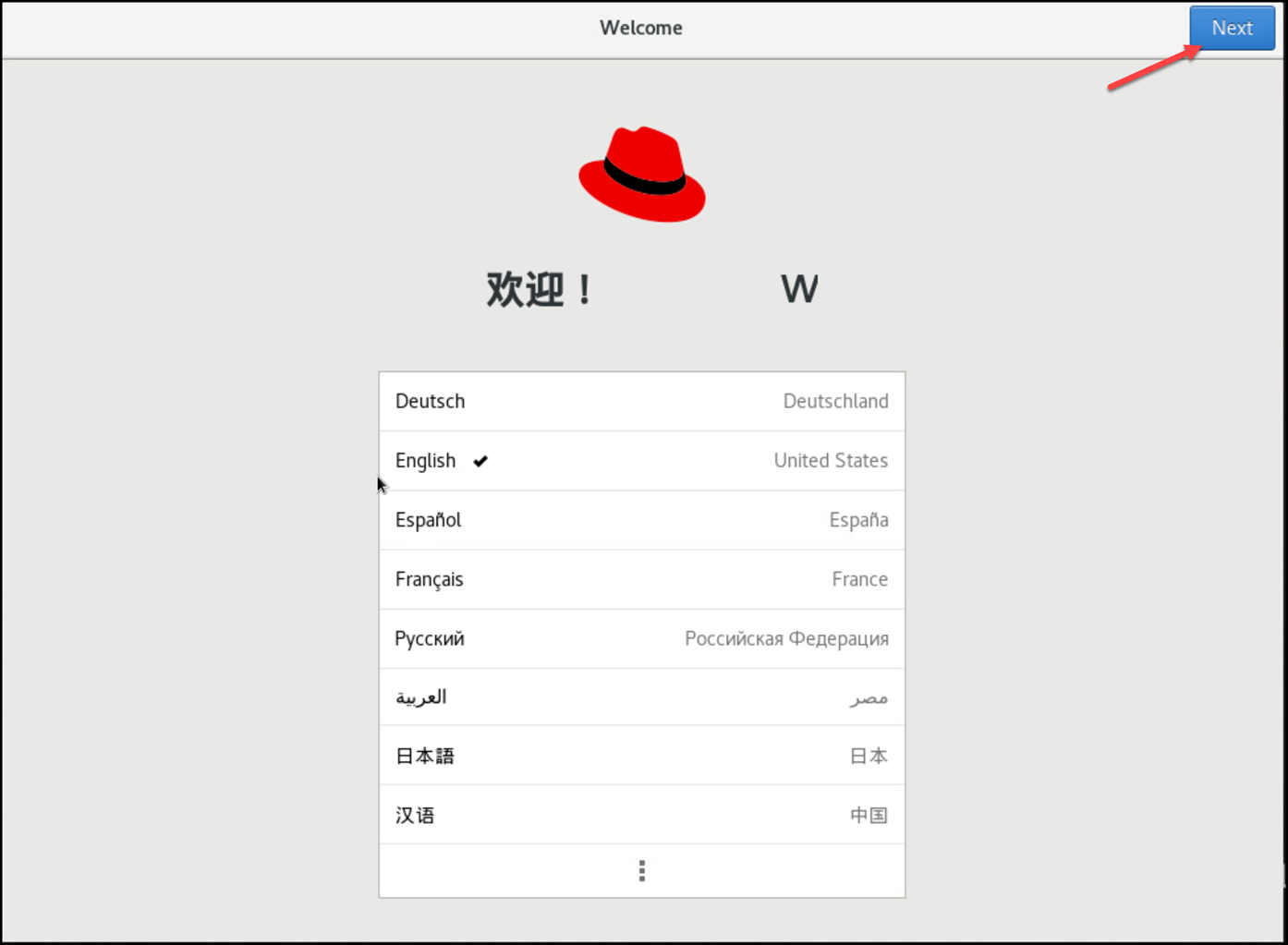
Task: Click the 中国 region label
Action: 869,816
